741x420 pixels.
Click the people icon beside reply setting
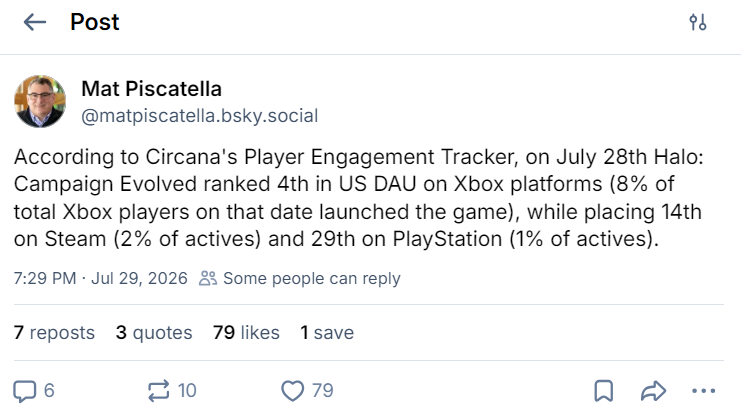tap(208, 278)
